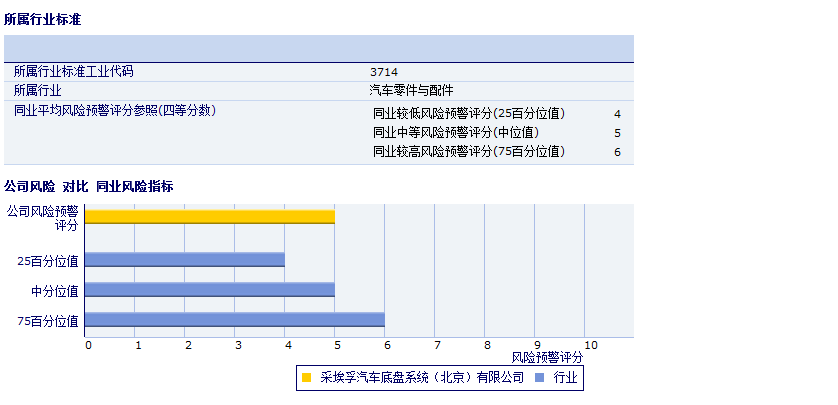Click the 汽车零件与配件 industry value
Viewport: 838px width, 405px height.
coord(411,90)
